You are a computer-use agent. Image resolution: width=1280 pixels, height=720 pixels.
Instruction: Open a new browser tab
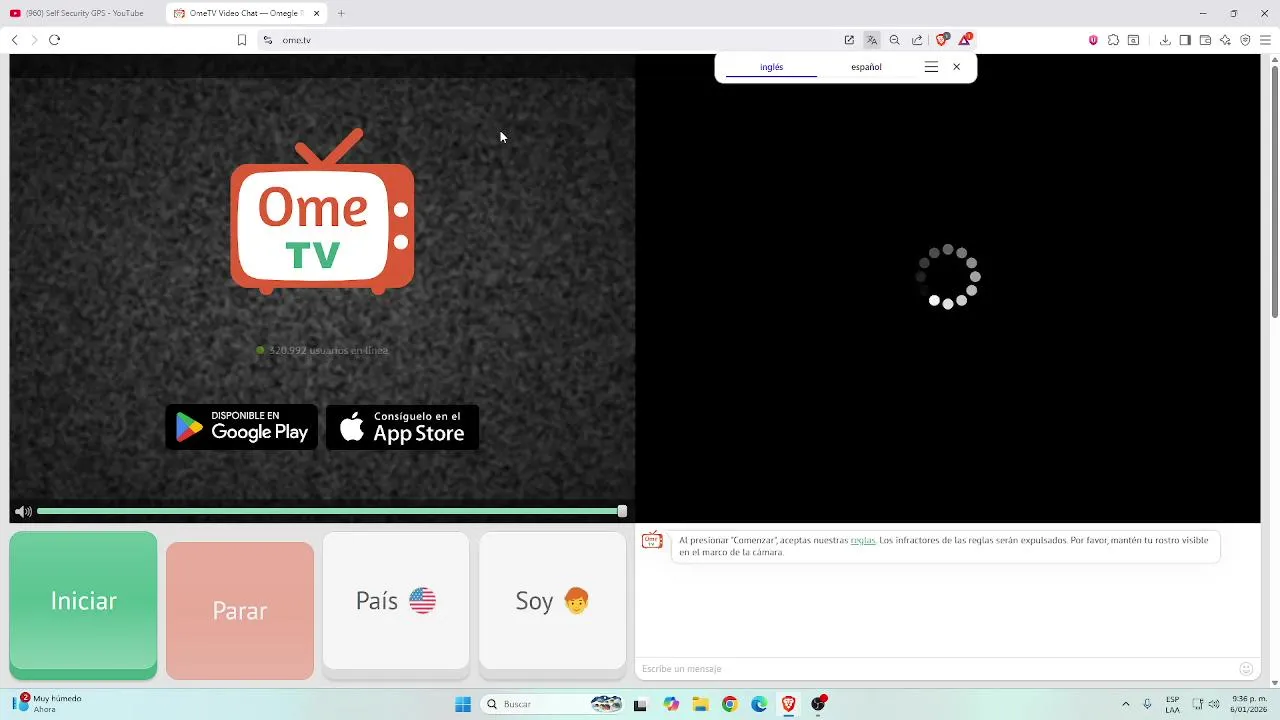pos(341,13)
